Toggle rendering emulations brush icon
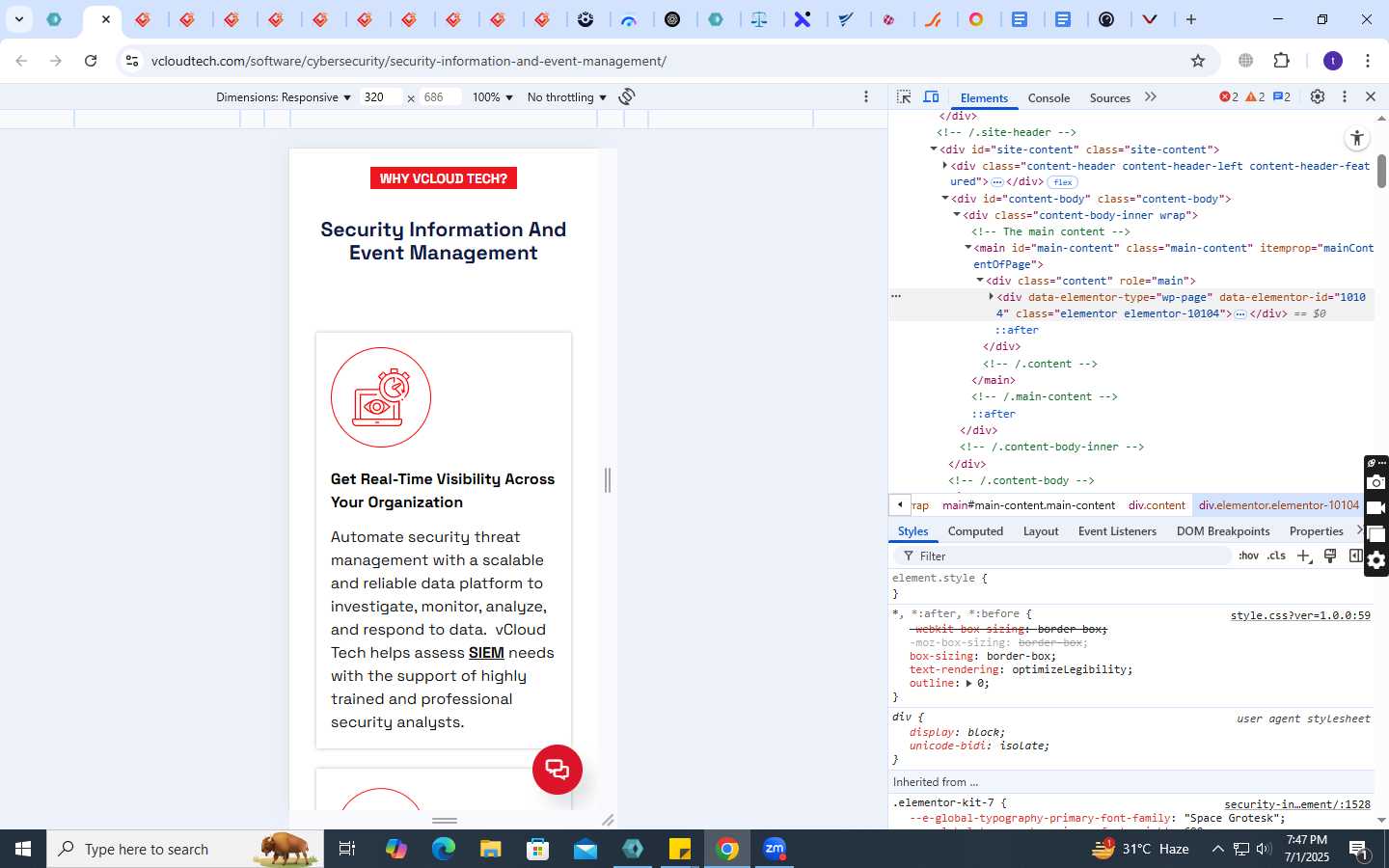 pyautogui.click(x=1330, y=556)
